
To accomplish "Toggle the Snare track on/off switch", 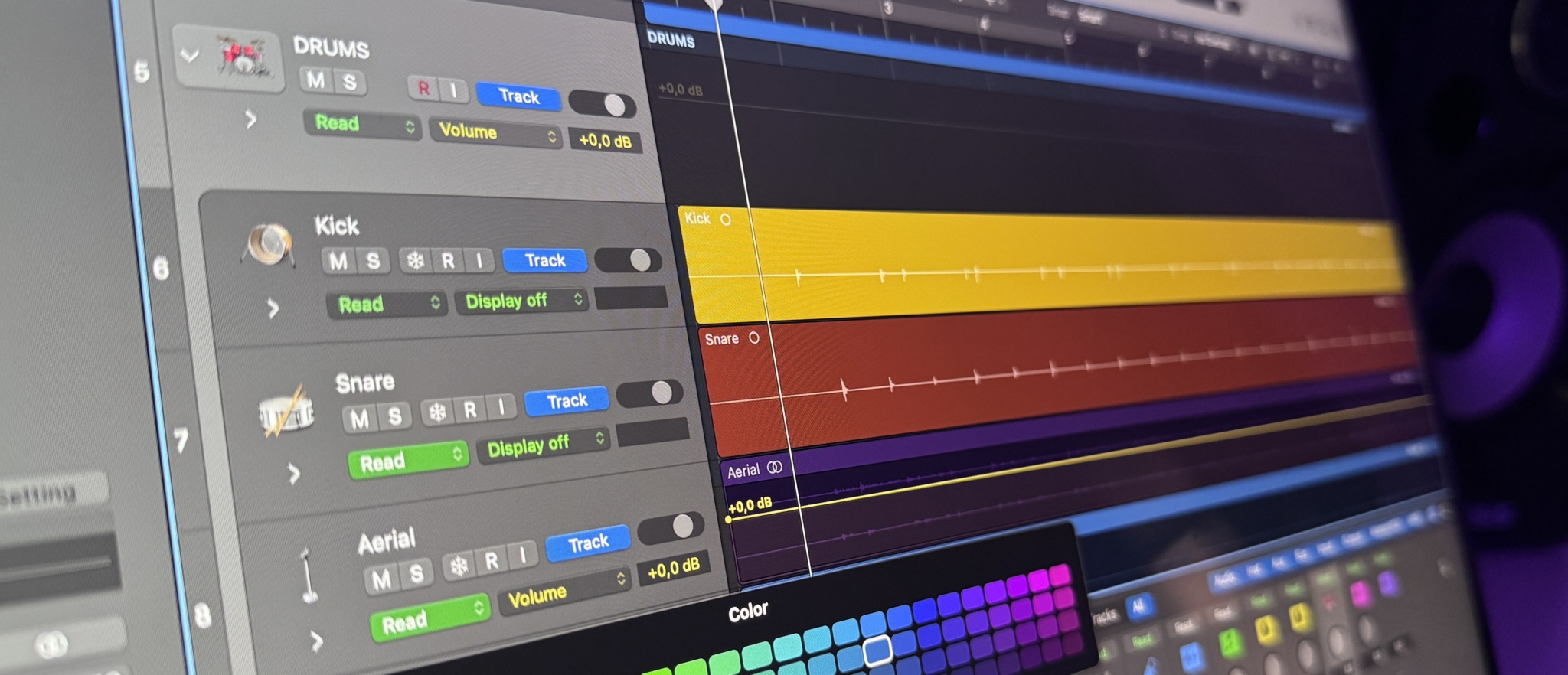I will [649, 393].
